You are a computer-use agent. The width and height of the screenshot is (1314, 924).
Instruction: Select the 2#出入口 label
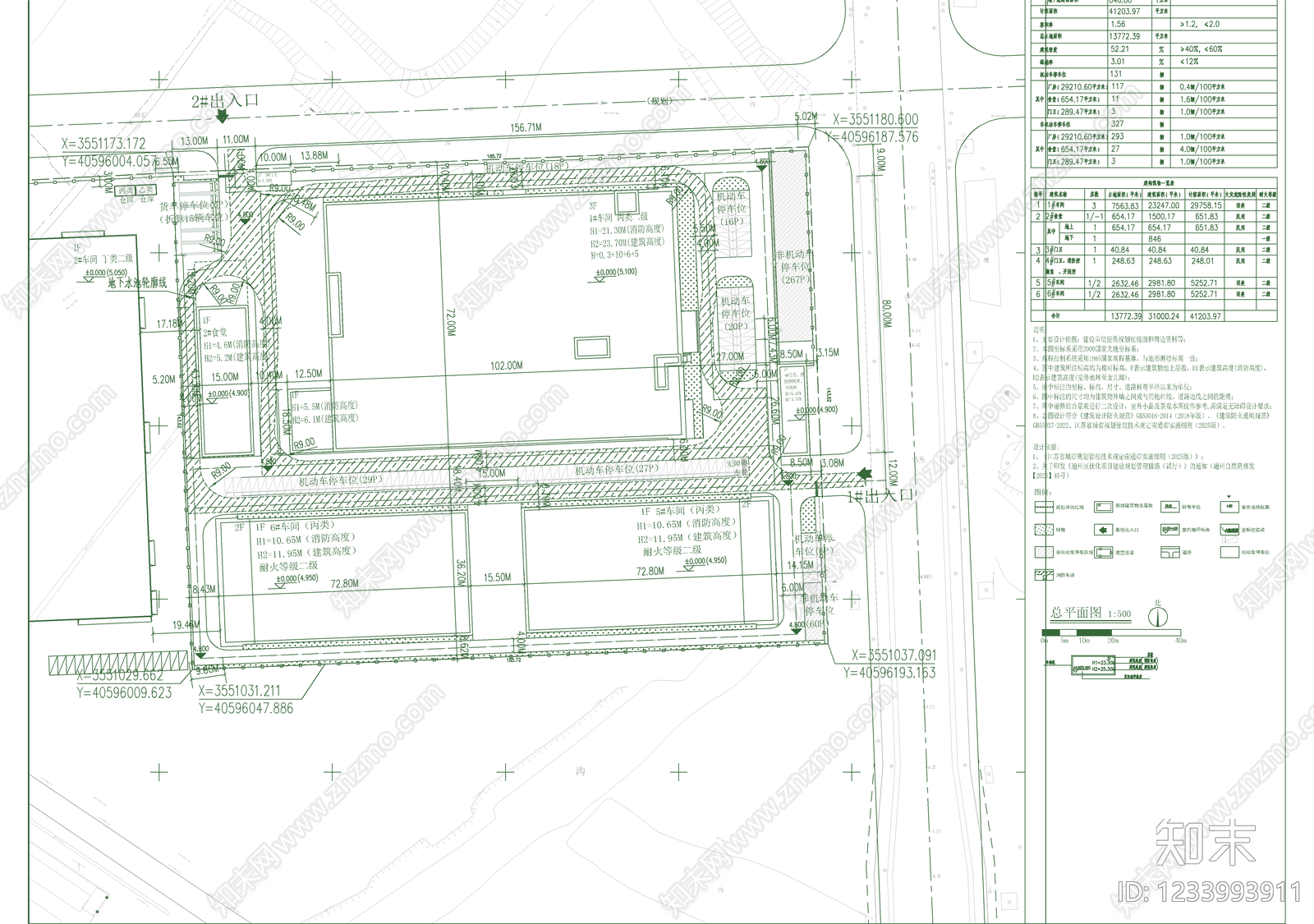click(x=224, y=100)
